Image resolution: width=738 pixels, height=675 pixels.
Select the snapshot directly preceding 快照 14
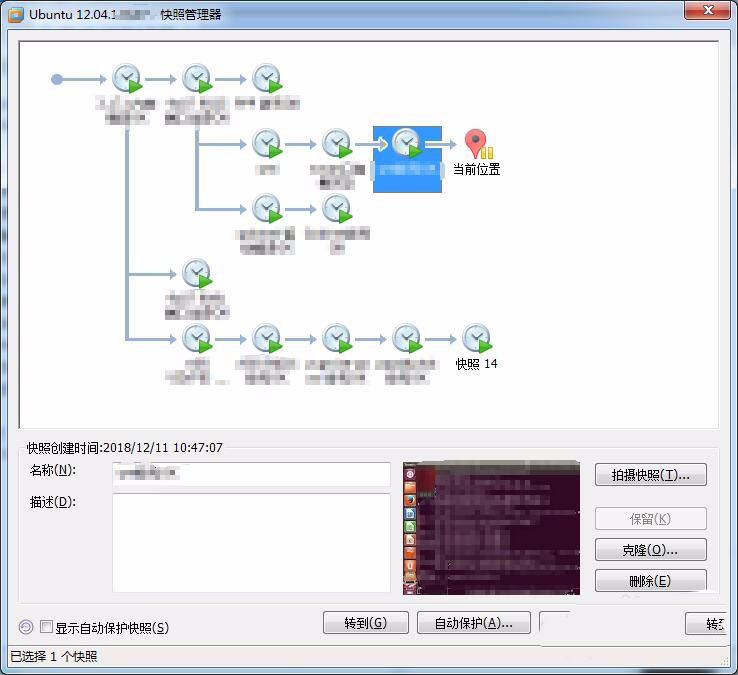point(406,339)
